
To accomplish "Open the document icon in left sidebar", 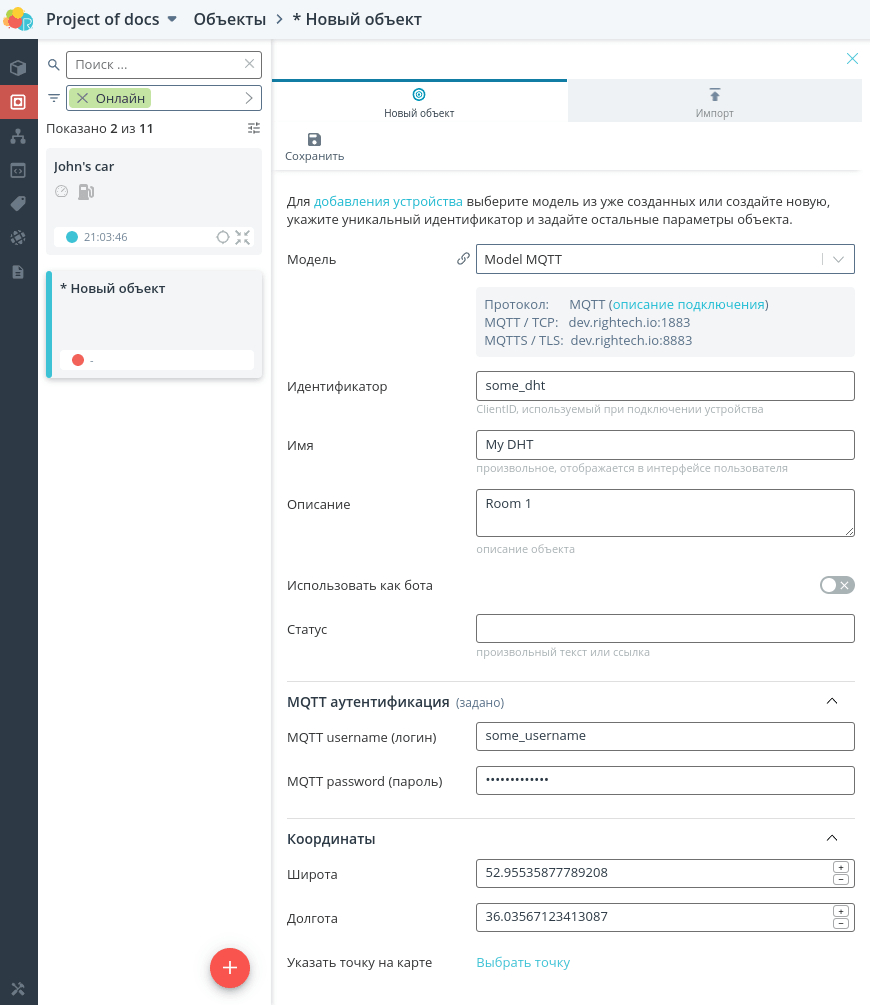I will [18, 272].
